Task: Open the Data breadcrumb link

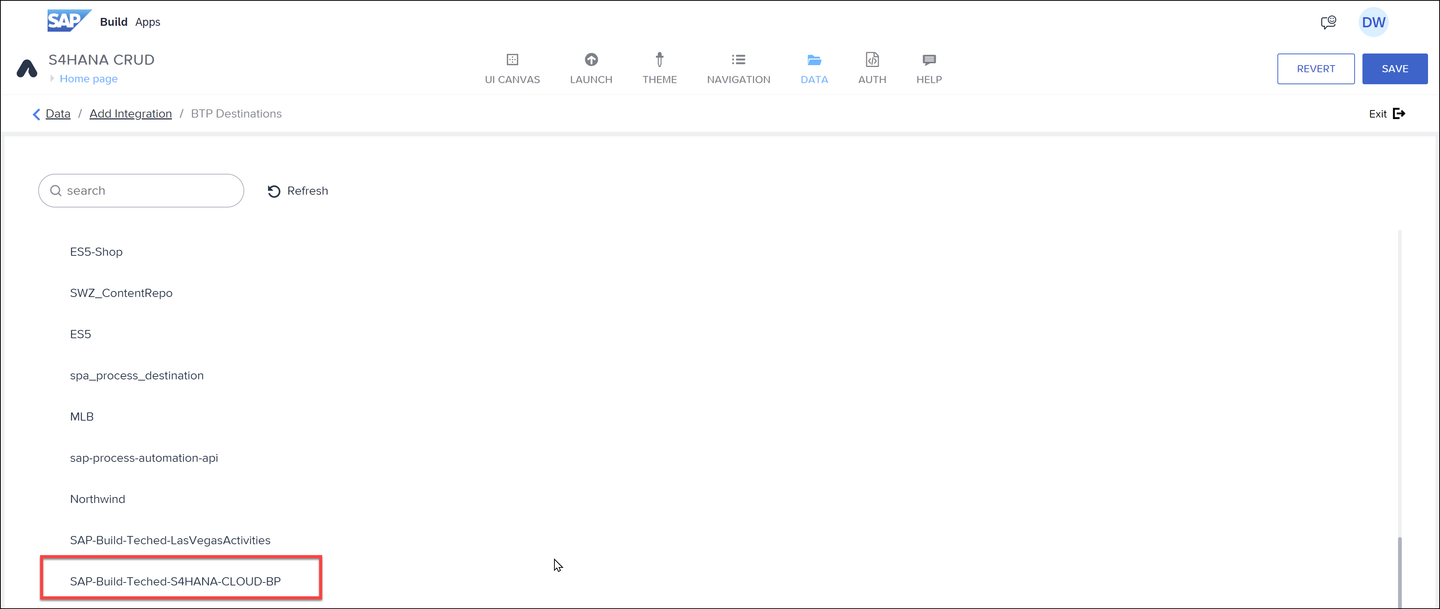Action: (x=58, y=114)
